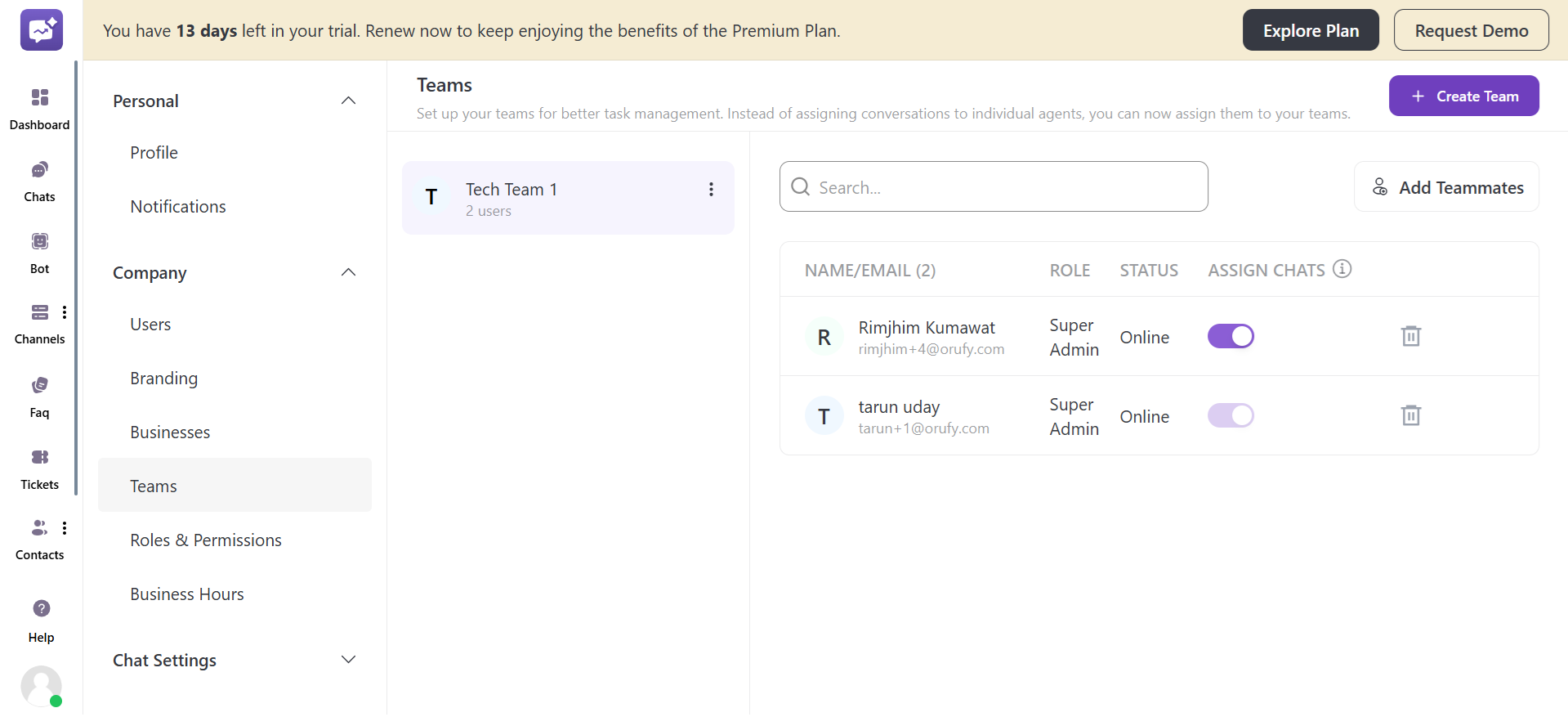Toggle assign chats for Rimjhim Kumawat

pyautogui.click(x=1231, y=336)
